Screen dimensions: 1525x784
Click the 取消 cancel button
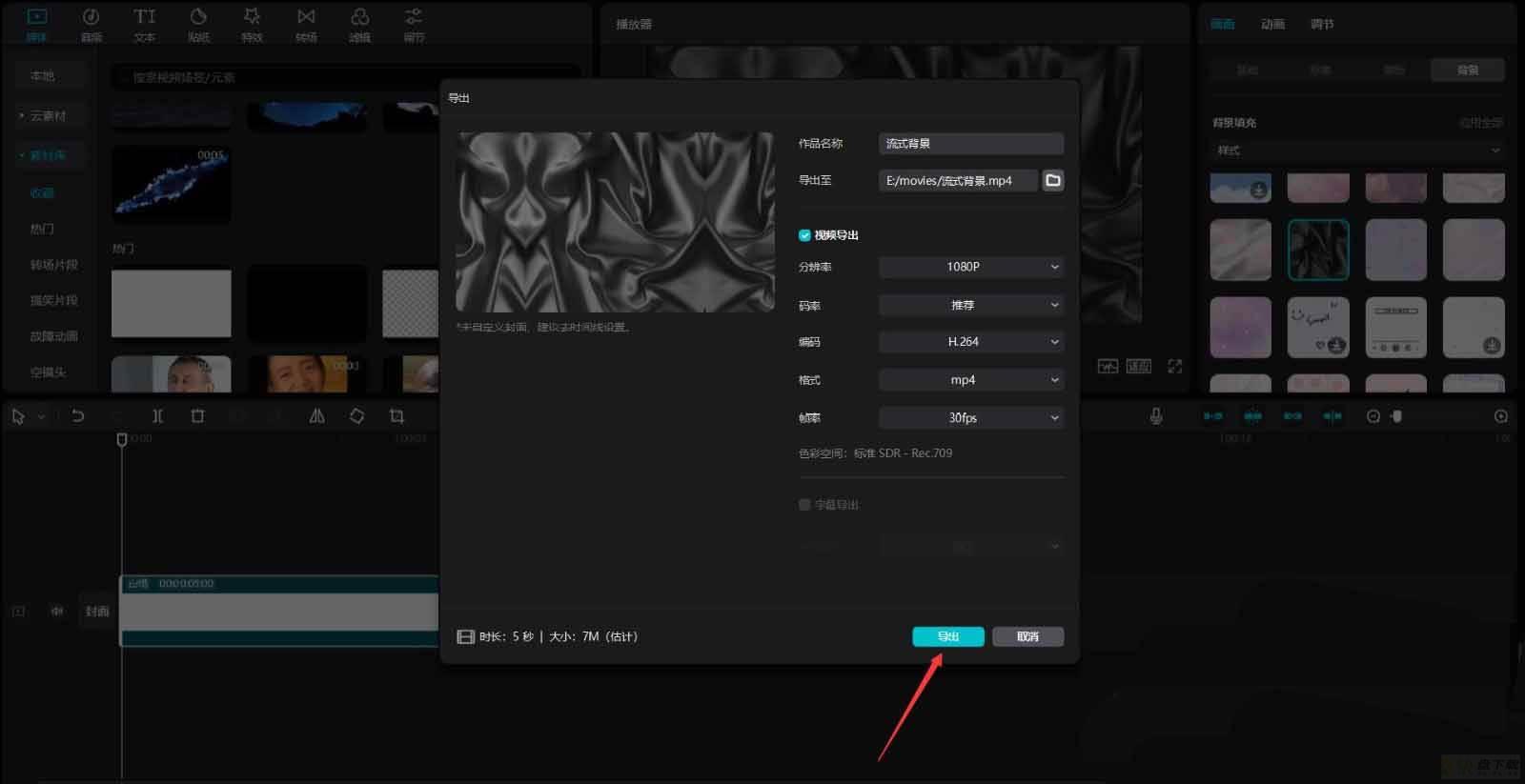coord(1027,636)
